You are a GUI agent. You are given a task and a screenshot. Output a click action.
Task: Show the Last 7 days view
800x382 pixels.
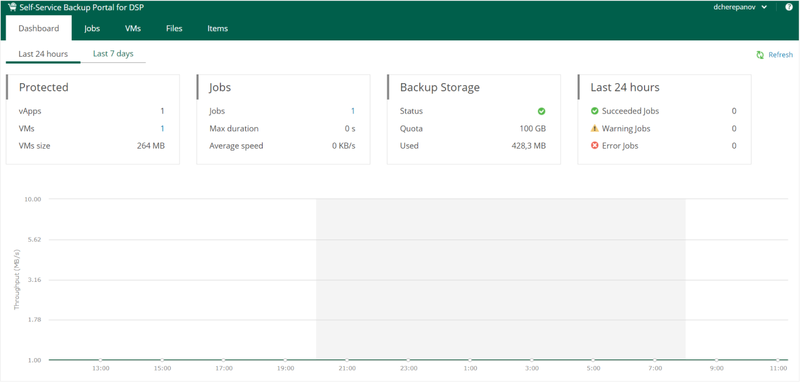[x=113, y=54]
